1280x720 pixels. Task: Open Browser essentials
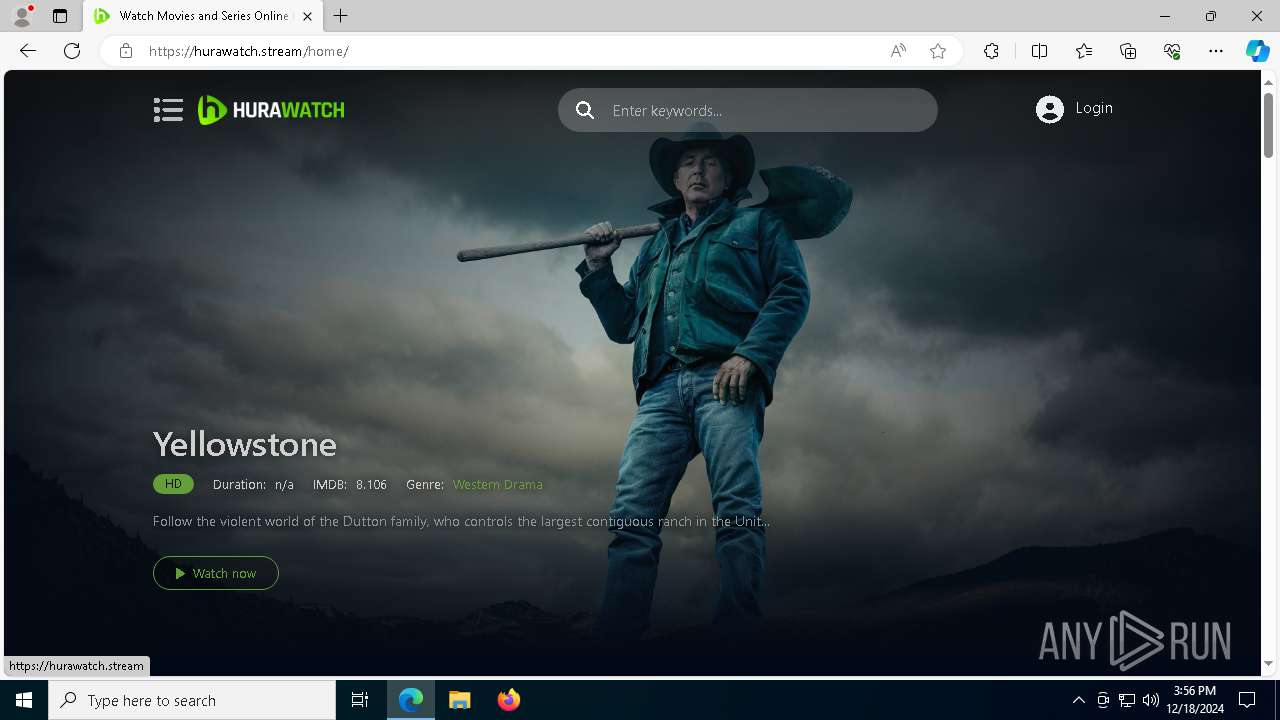tap(1172, 51)
